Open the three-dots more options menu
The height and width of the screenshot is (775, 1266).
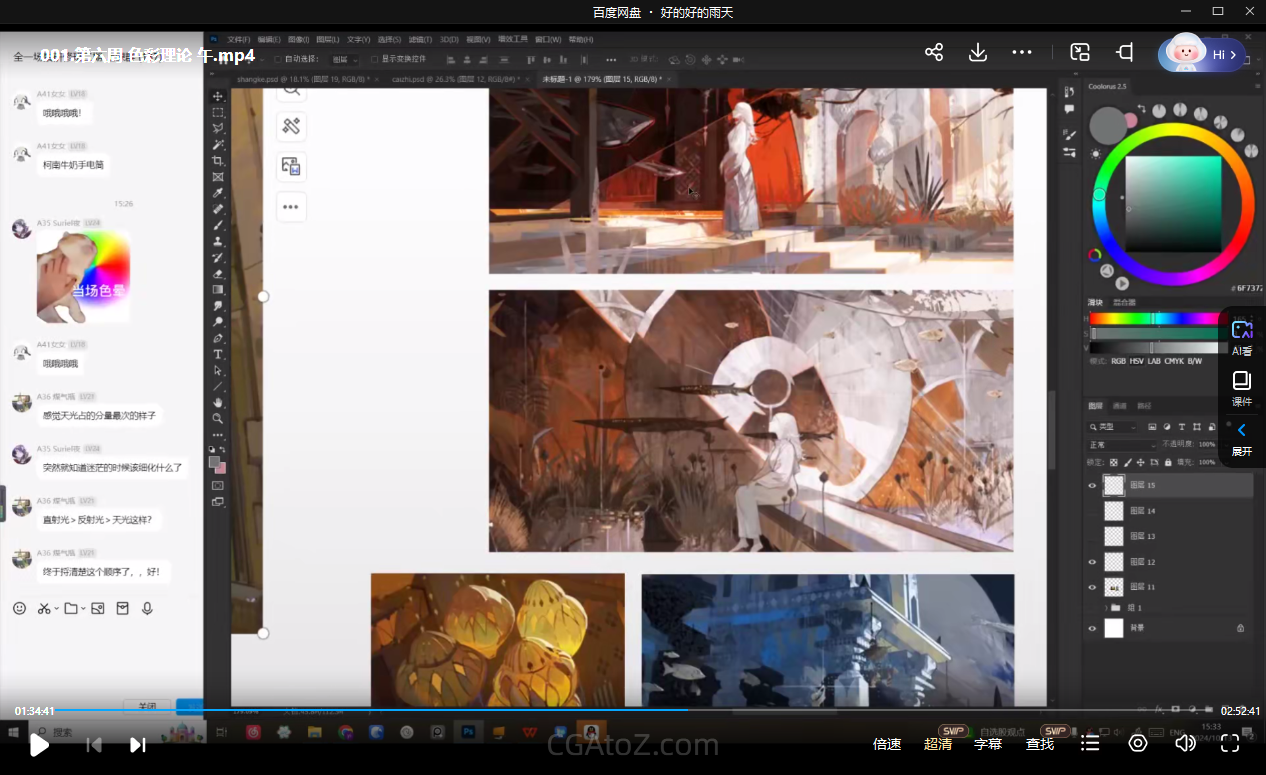[x=1021, y=53]
